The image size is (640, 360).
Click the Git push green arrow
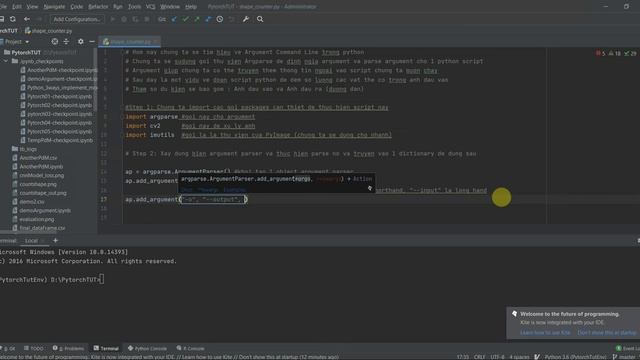[197, 19]
